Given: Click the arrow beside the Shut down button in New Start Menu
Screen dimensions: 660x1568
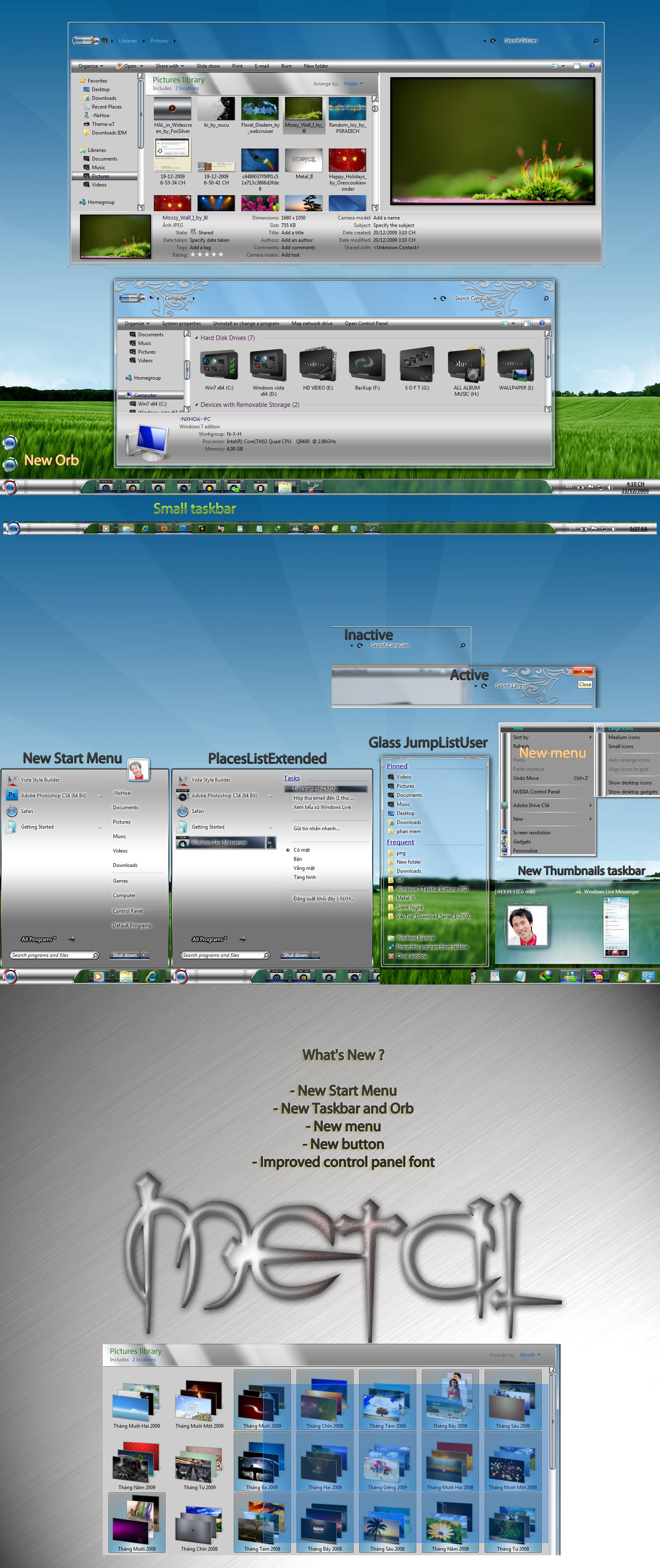Looking at the screenshot, I should 144,955.
